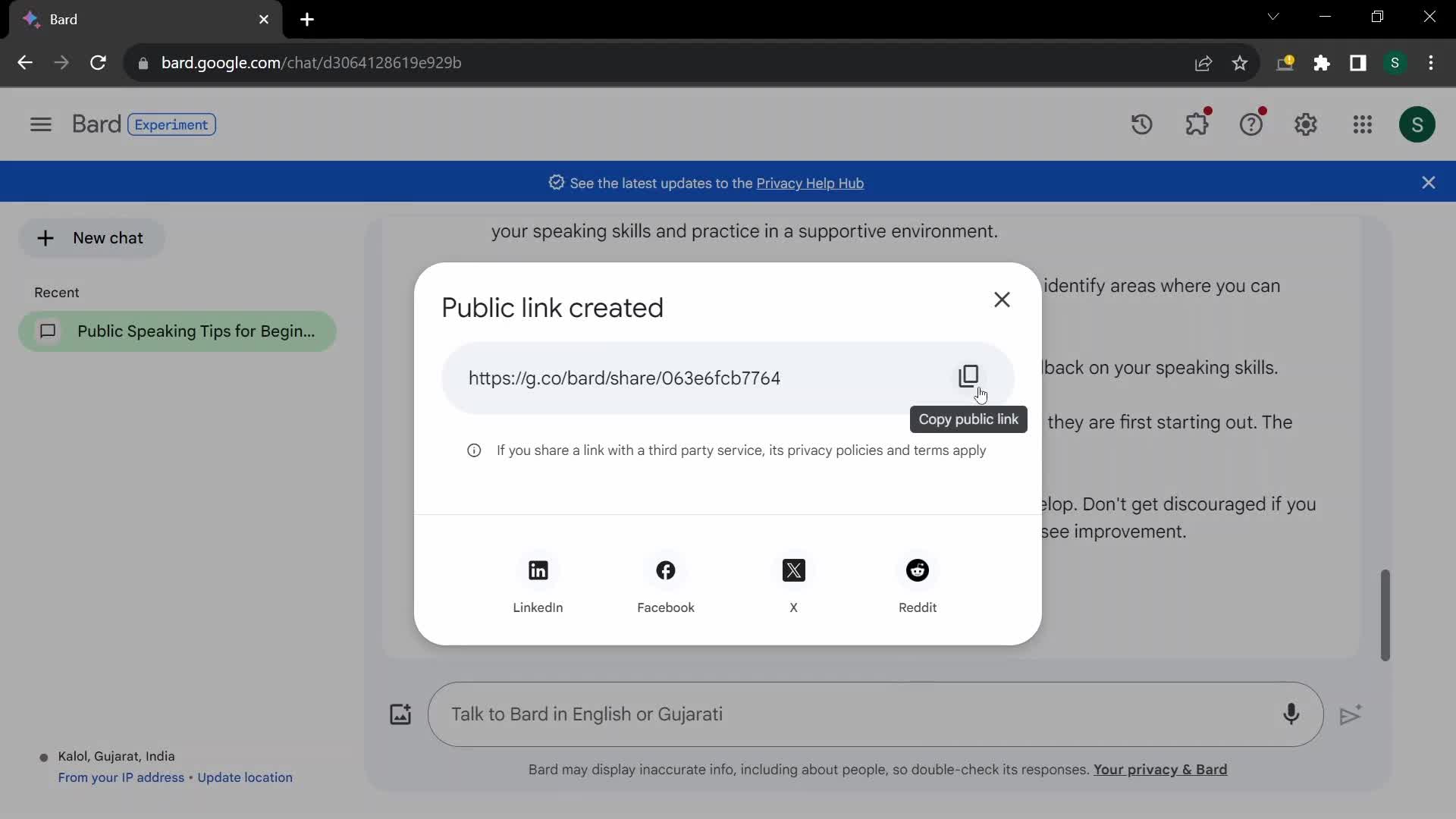Click the Privacy Help Hub link

810,183
